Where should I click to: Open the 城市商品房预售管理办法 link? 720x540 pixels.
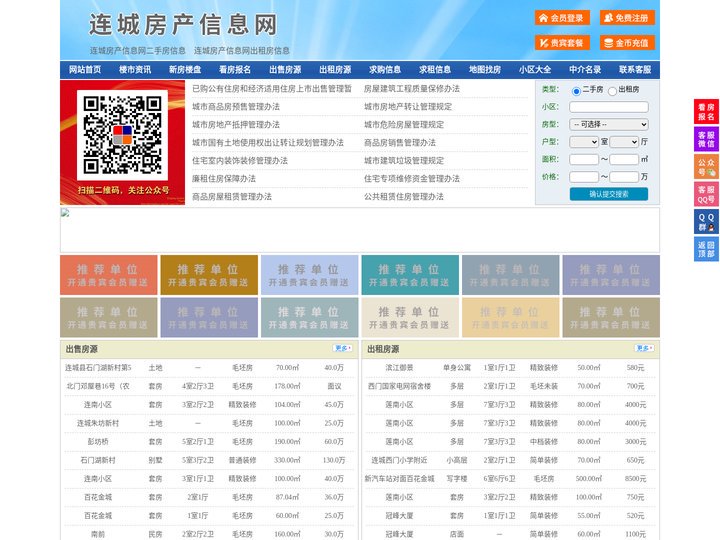click(x=236, y=107)
